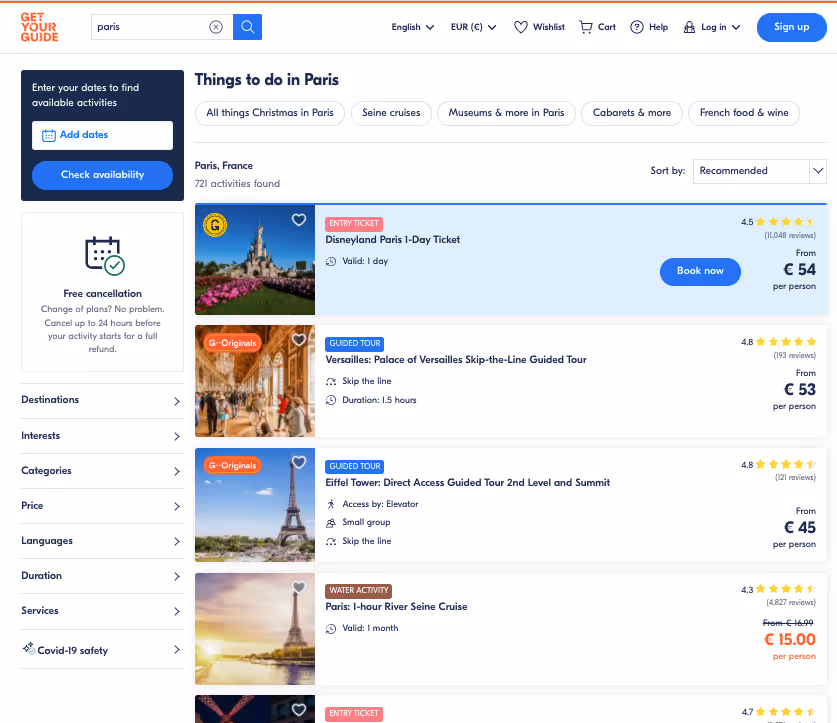Screen dimensions: 837x723
Task: Open the EUR (€) currency dropdown
Action: coord(473,27)
